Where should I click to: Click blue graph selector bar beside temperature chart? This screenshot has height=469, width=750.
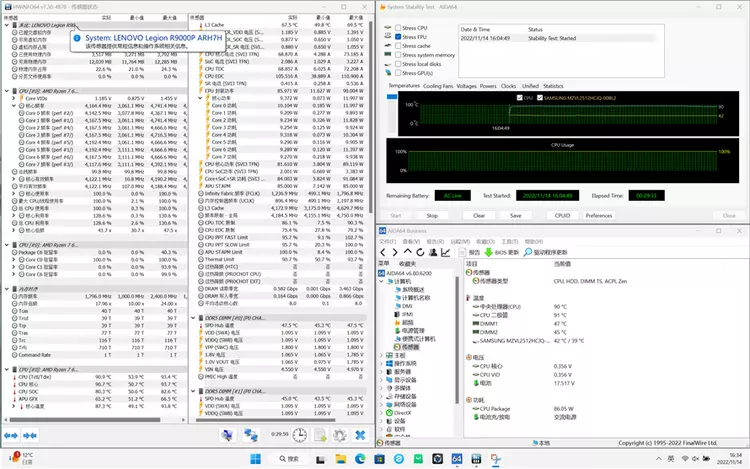[392, 97]
